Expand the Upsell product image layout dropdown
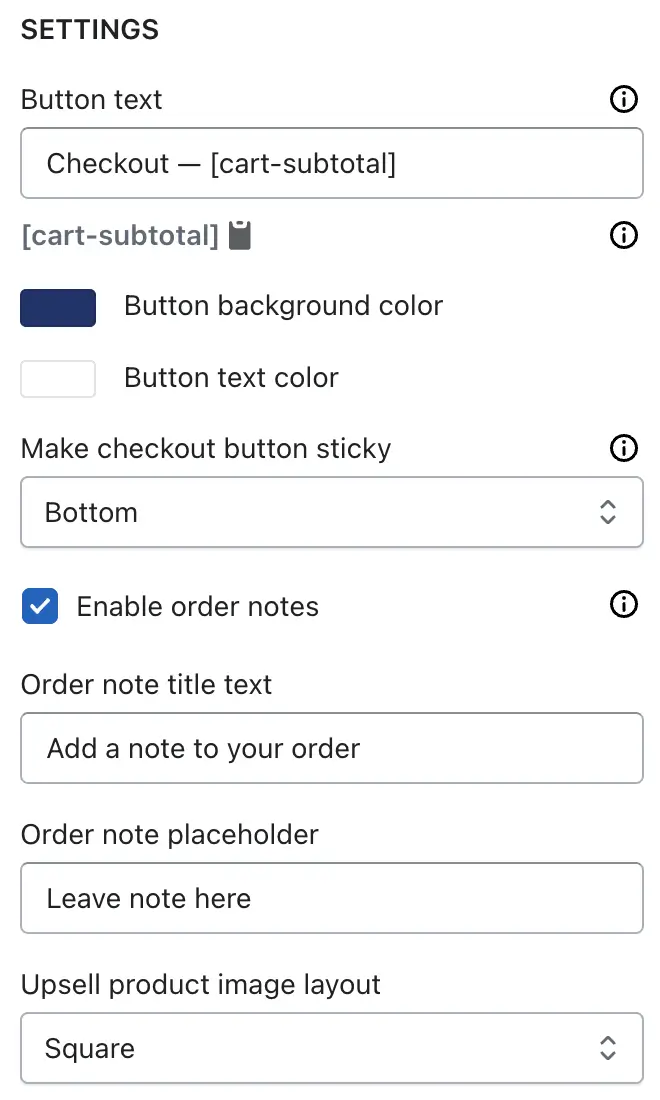The height and width of the screenshot is (1100, 660). coord(332,1048)
